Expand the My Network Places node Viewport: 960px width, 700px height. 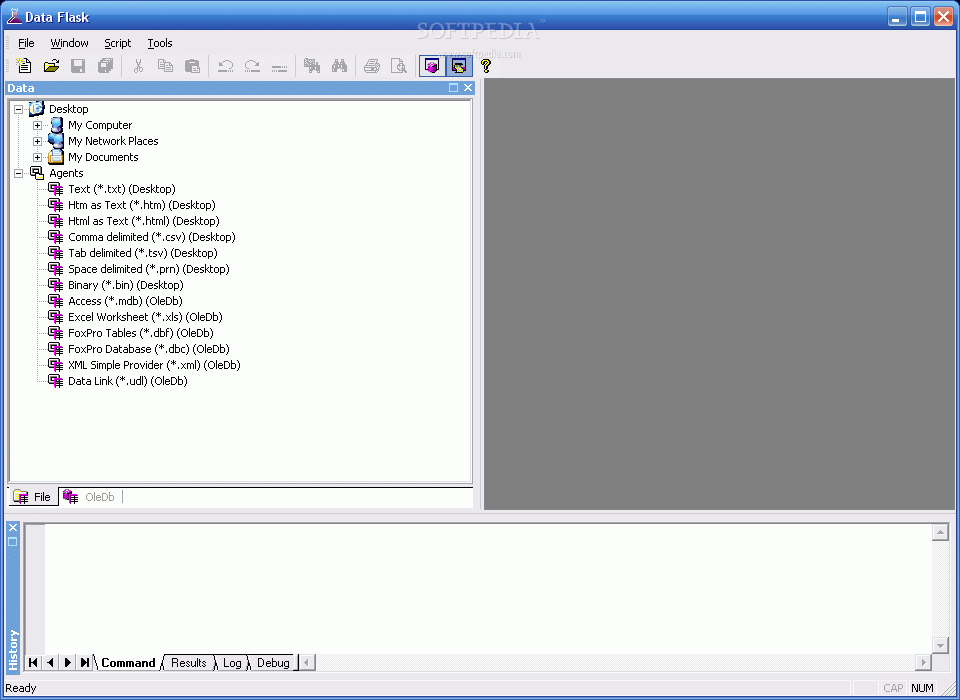(x=37, y=141)
